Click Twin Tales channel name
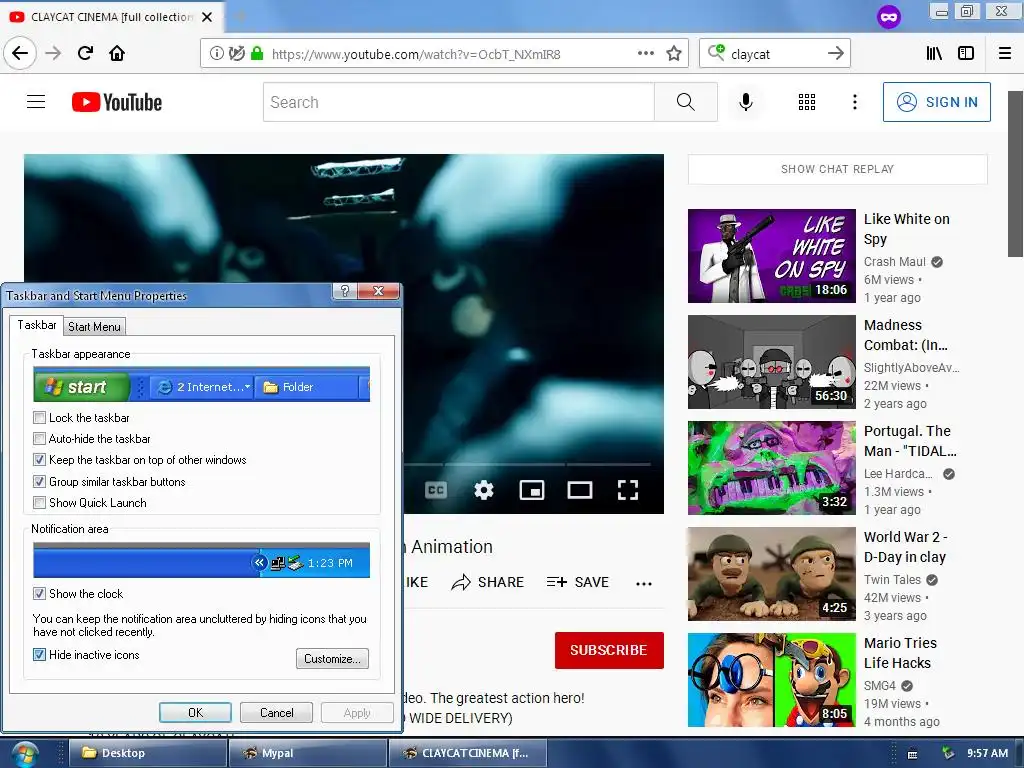 click(x=892, y=580)
